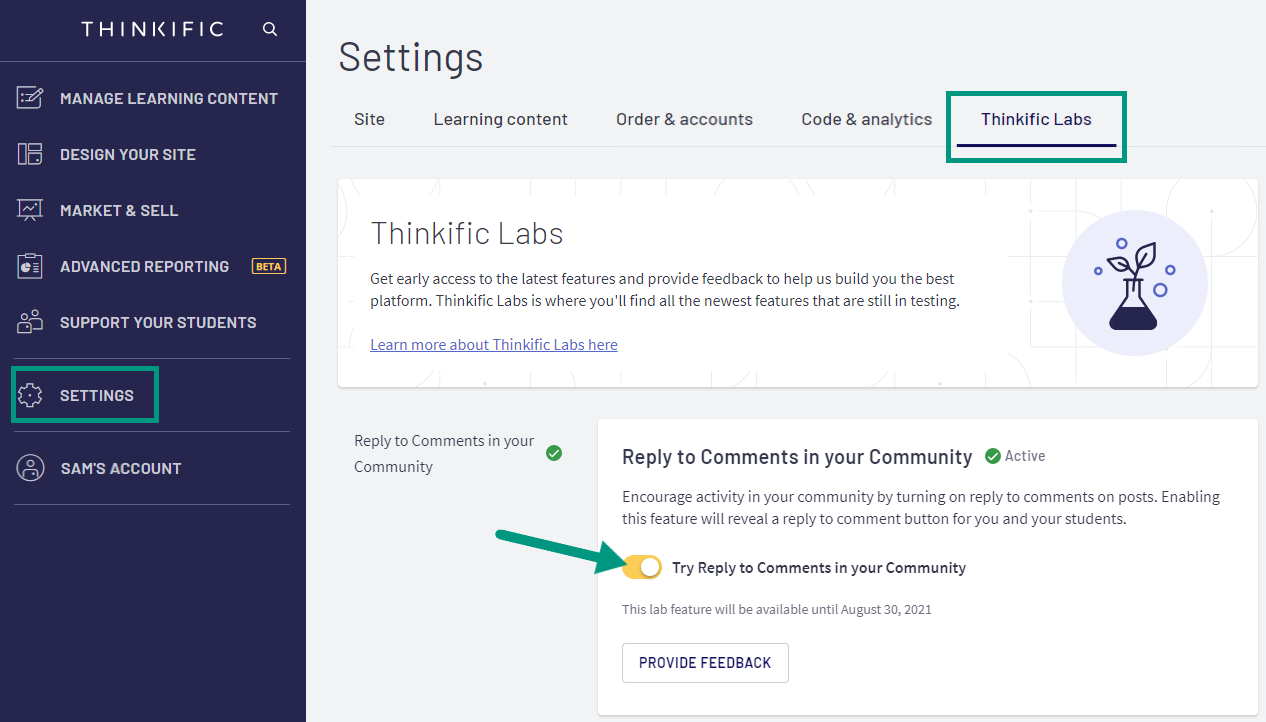Click the Thinkific Labs banner heading
Viewport: 1266px width, 722px height.
point(467,233)
